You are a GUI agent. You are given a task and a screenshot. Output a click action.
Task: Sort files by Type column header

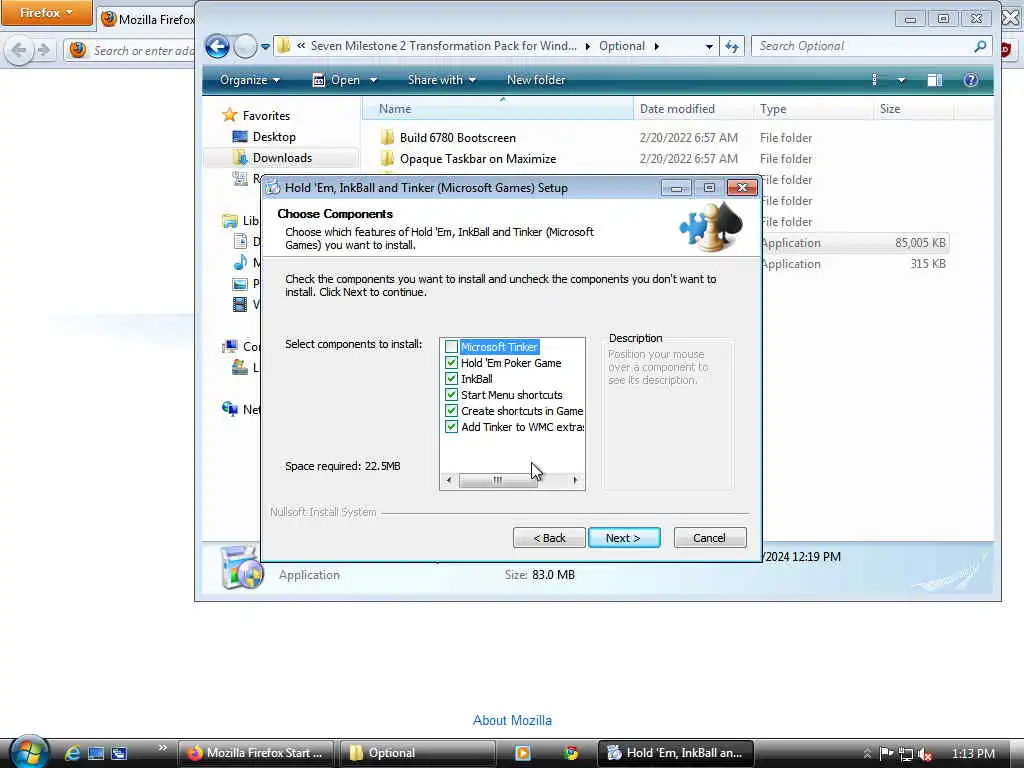(813, 109)
